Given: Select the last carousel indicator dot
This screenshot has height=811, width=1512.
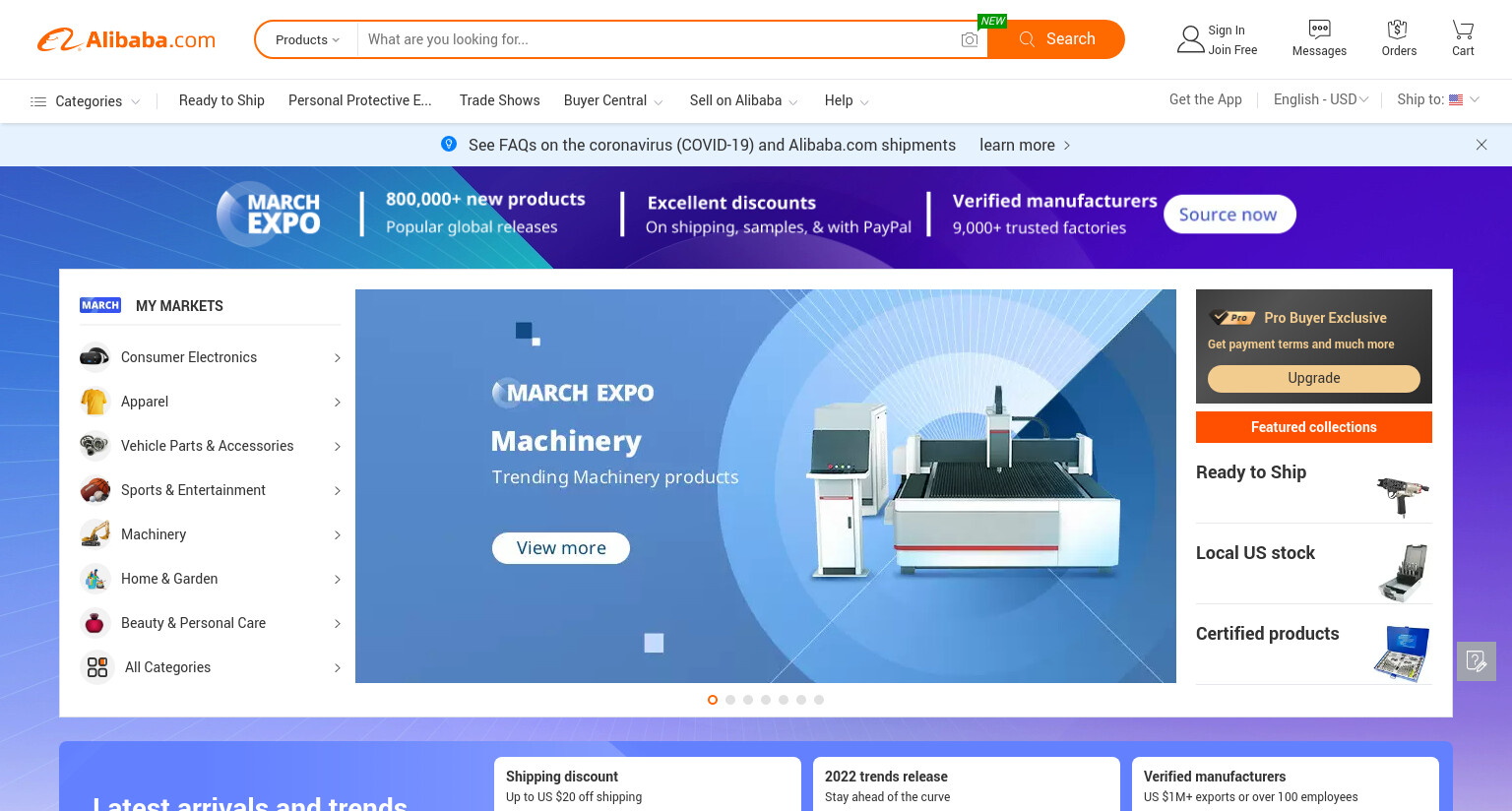Looking at the screenshot, I should [x=819, y=700].
